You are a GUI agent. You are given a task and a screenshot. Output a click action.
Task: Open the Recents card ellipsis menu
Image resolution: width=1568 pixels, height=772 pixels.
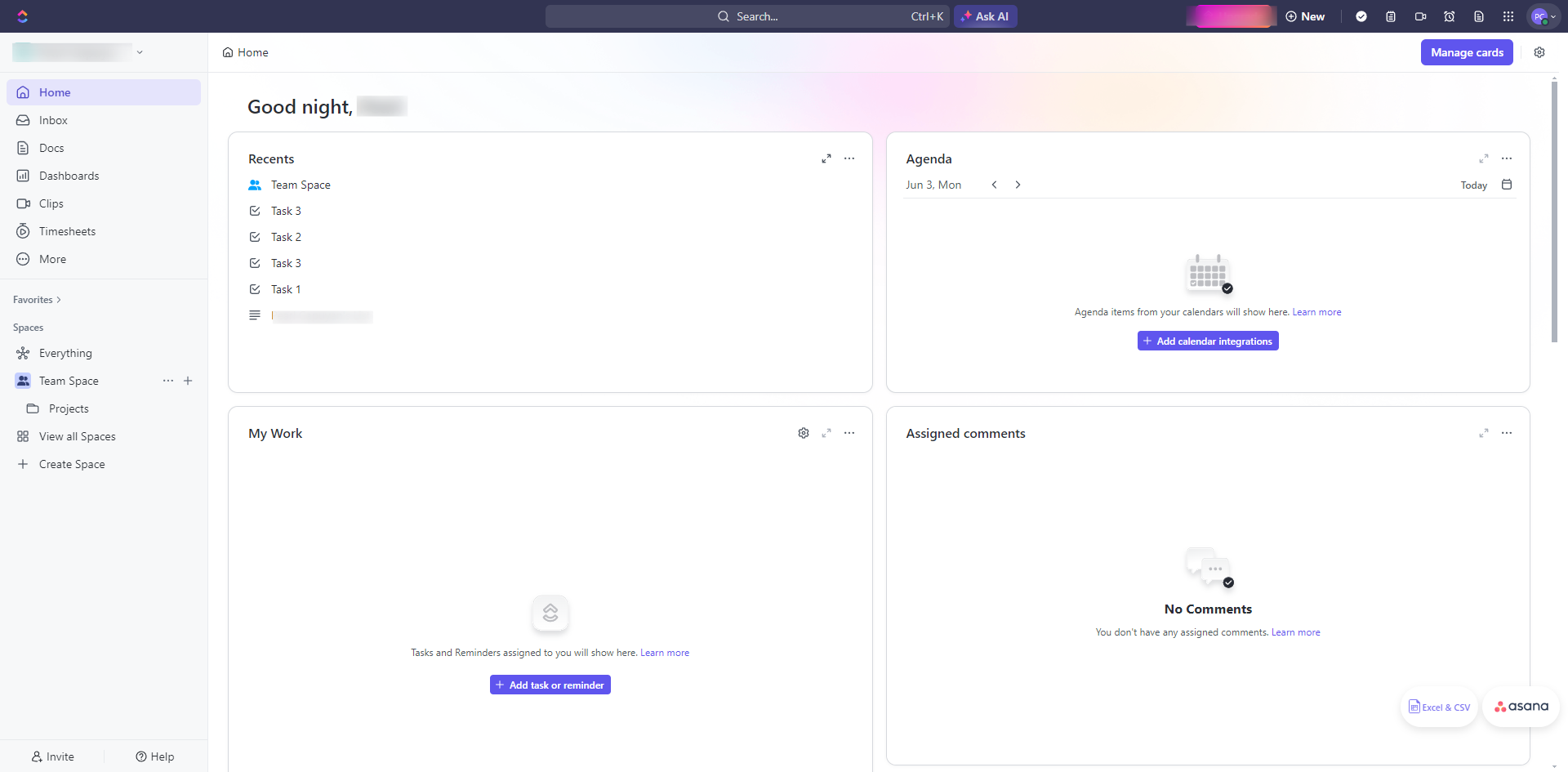(849, 158)
